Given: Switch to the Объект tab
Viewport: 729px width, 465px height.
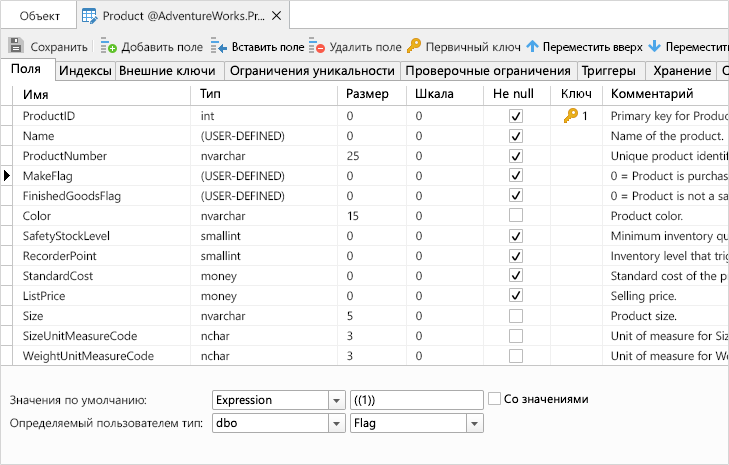Looking at the screenshot, I should (40, 16).
